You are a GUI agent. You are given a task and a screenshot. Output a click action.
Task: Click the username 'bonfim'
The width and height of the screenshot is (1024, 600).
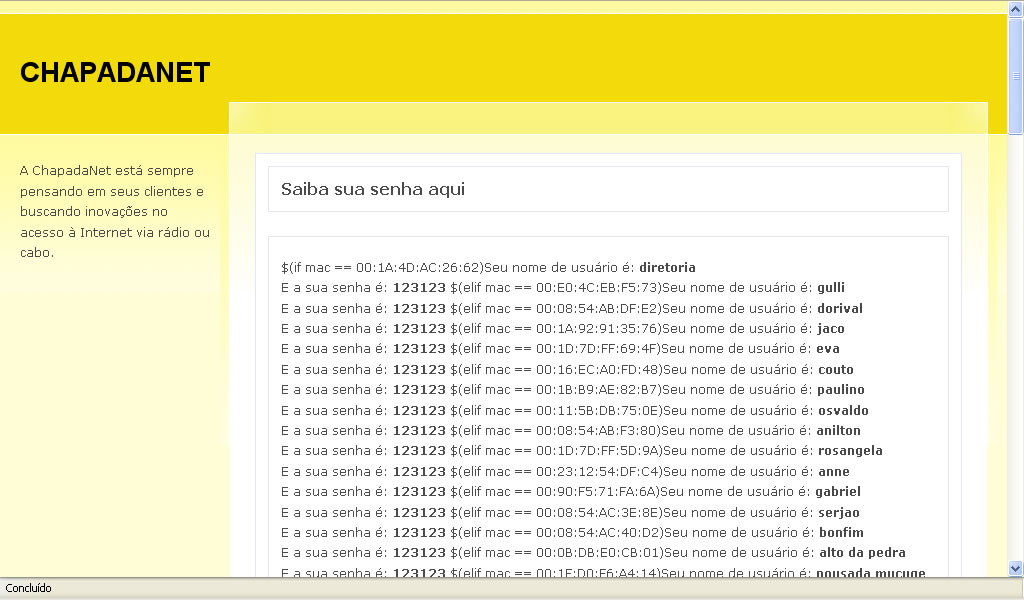click(x=841, y=533)
